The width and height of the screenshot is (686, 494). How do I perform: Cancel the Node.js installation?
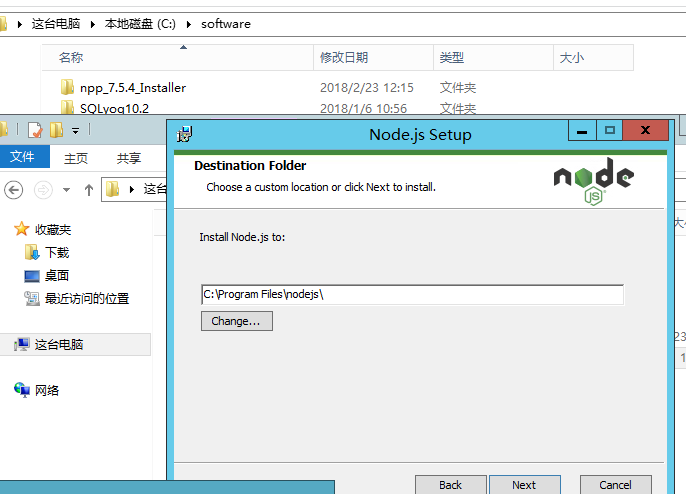tap(616, 484)
